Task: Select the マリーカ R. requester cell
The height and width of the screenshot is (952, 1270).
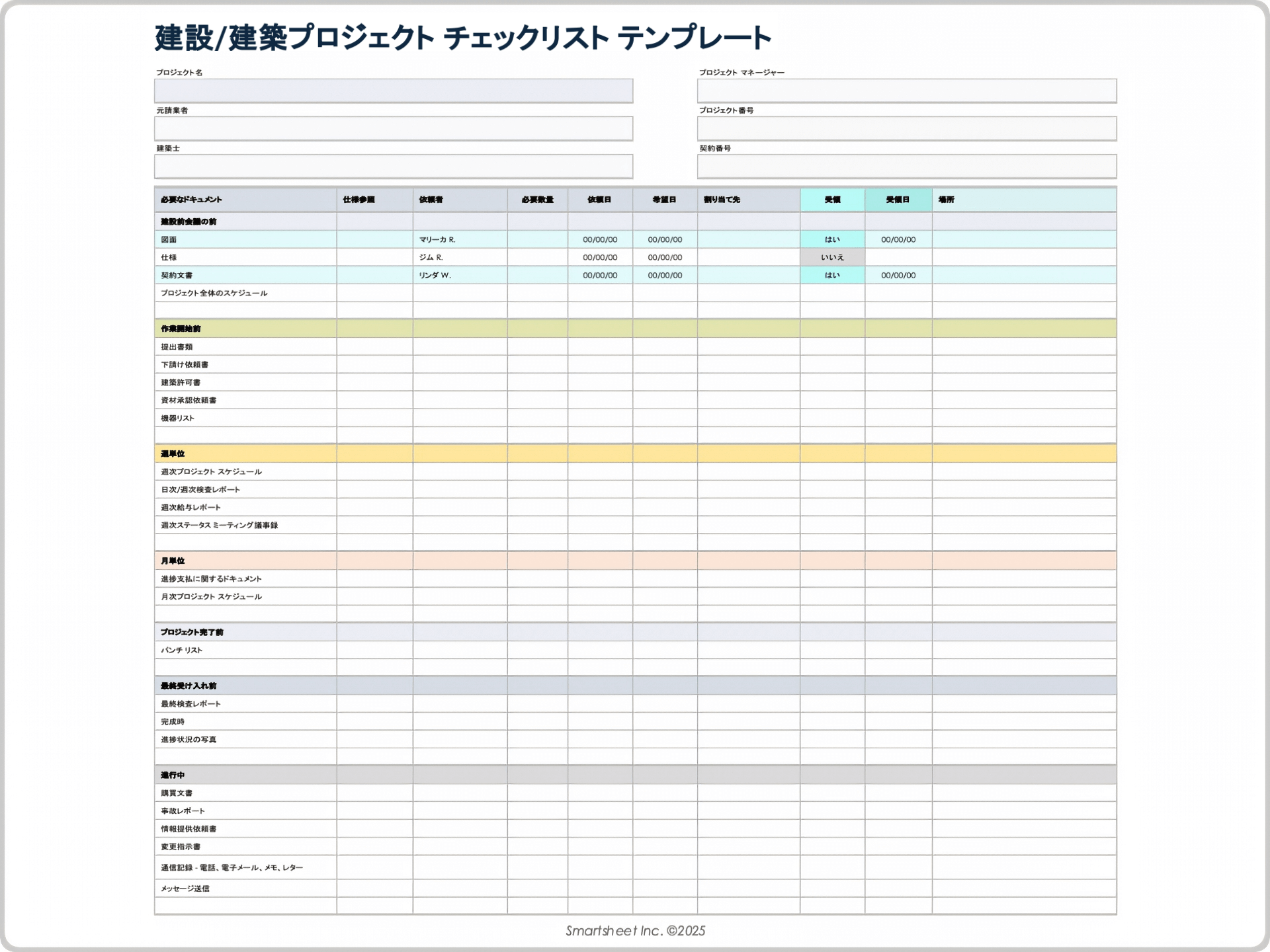Action: (460, 239)
